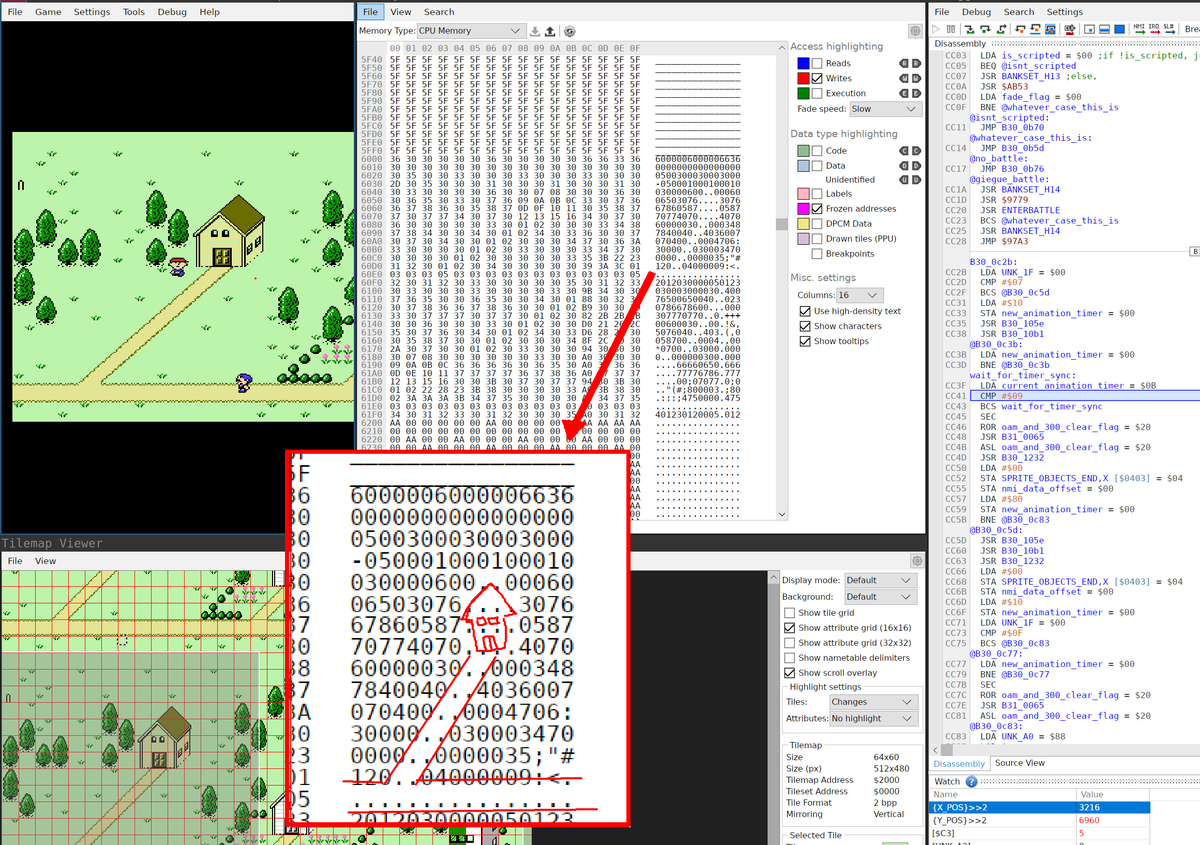Open the Search menu in Memory Viewer
The height and width of the screenshot is (845, 1200).
point(439,12)
